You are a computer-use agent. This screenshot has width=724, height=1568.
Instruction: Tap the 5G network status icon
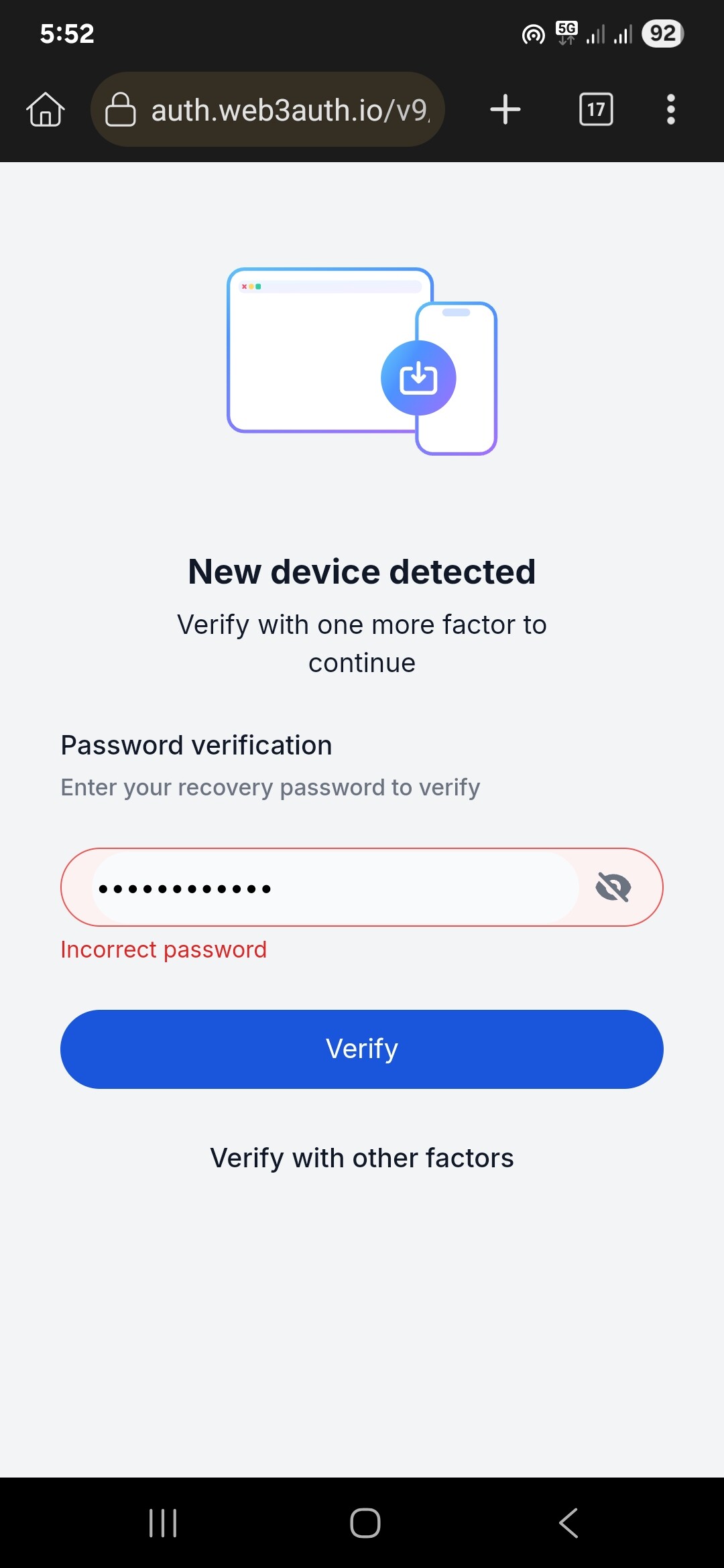[566, 33]
